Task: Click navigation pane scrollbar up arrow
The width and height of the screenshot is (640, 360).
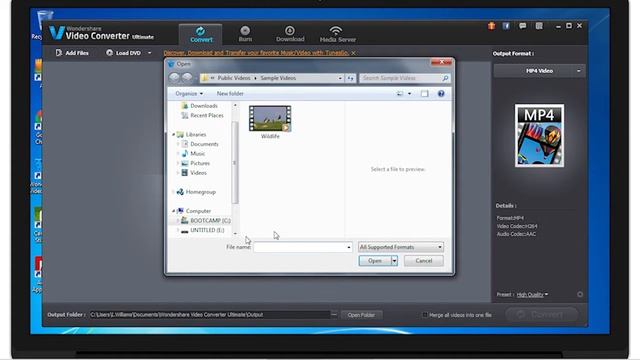Action: 235,105
